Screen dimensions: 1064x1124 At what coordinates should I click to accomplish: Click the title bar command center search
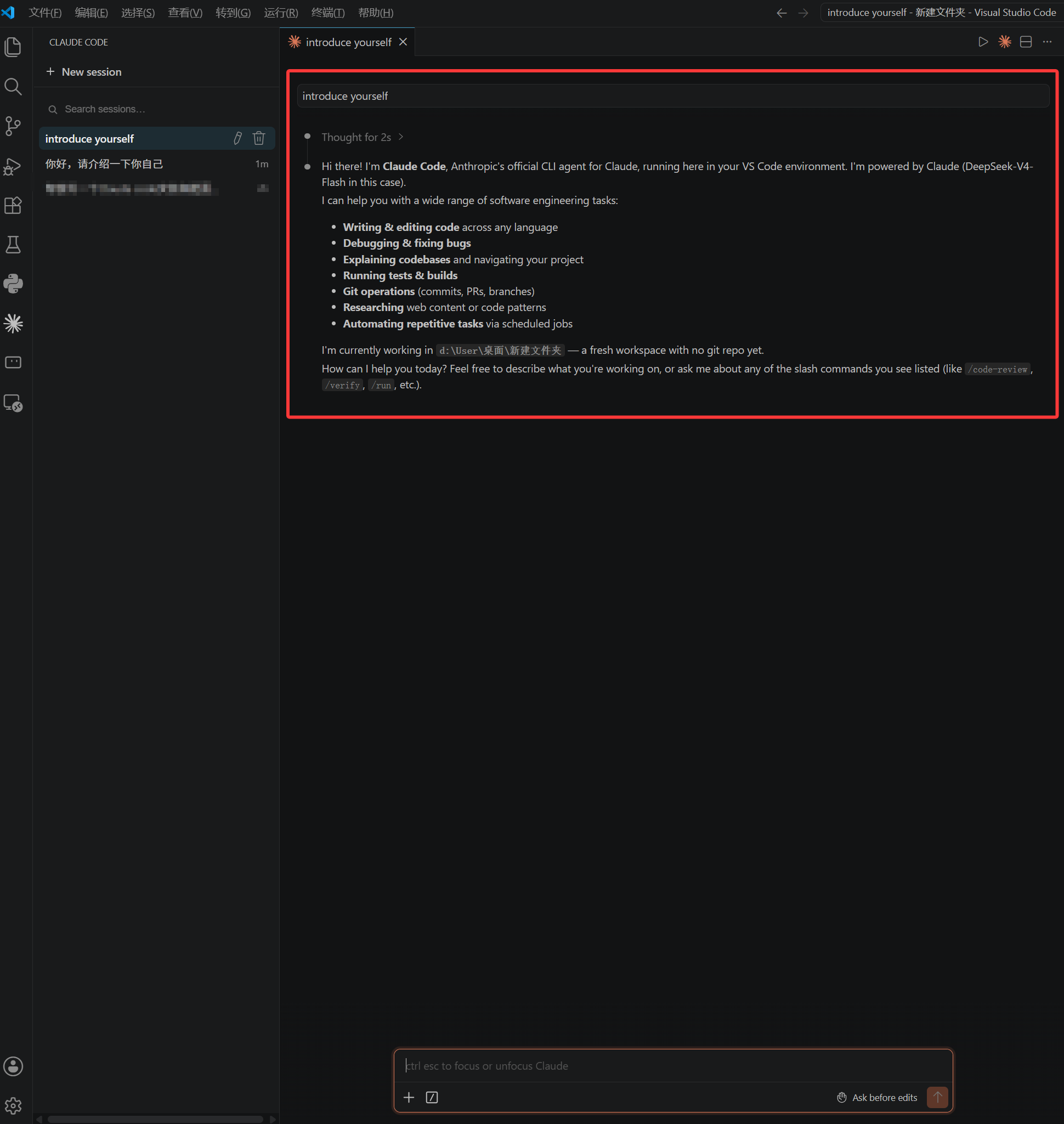point(941,13)
